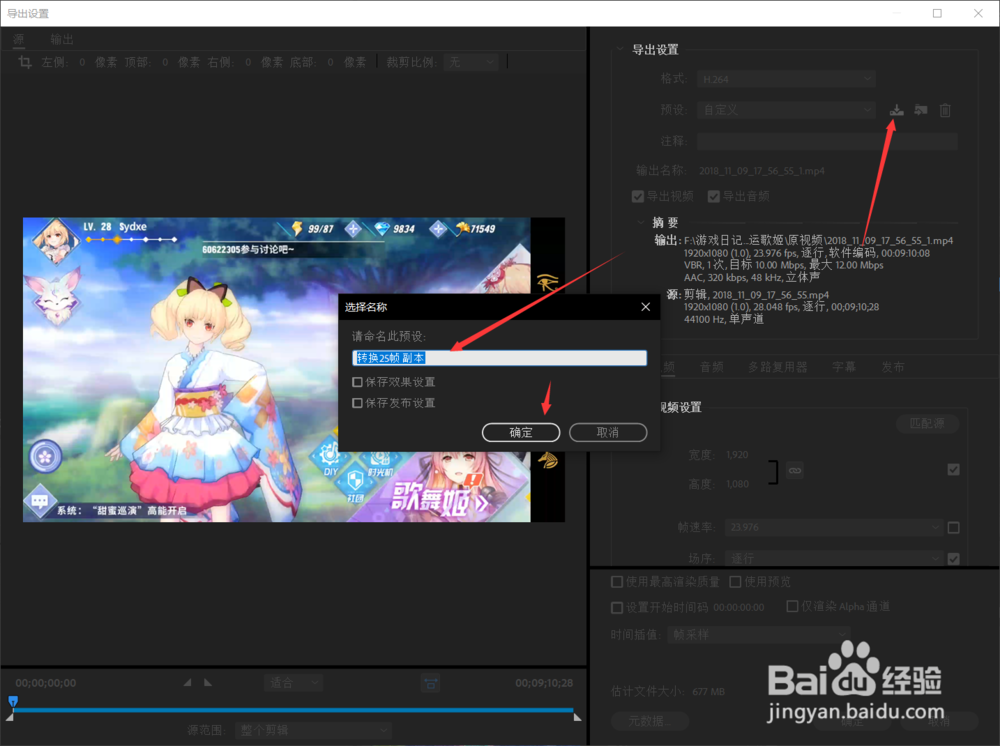Image resolution: width=1000 pixels, height=746 pixels.
Task: Enable 保存效果设置 checkbox
Action: coord(357,382)
